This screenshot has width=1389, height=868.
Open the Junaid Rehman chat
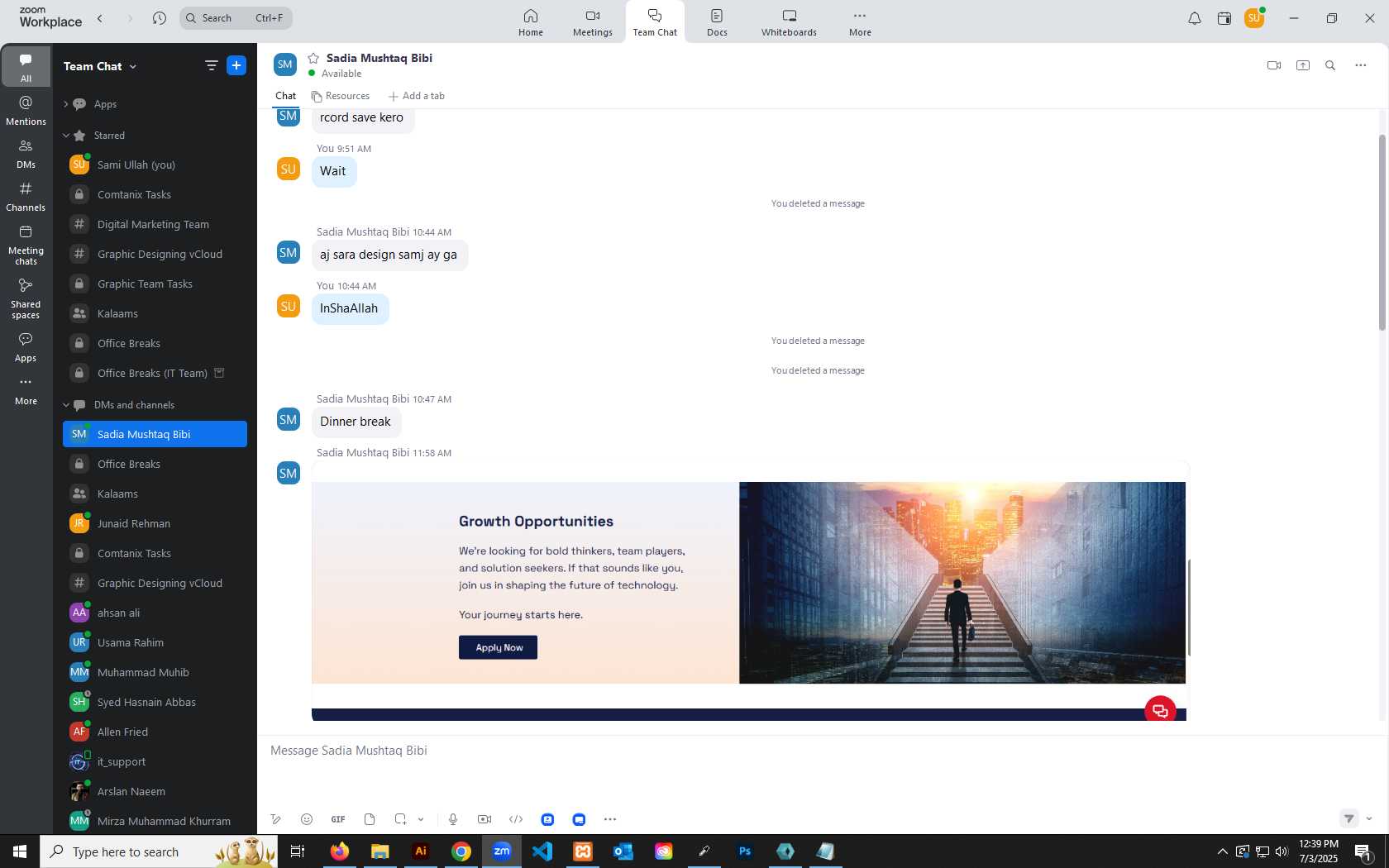point(155,523)
